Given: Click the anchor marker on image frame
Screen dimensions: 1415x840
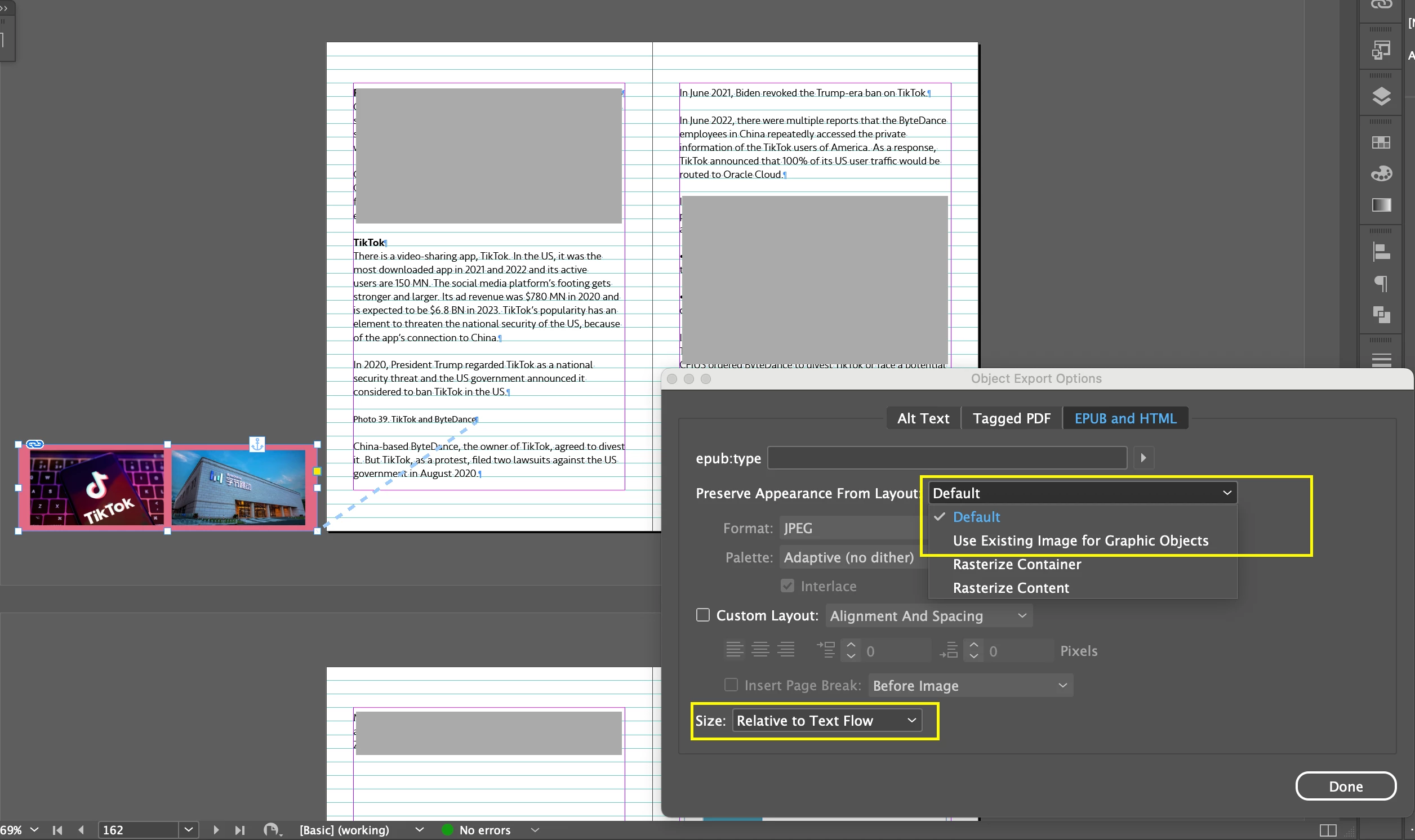Looking at the screenshot, I should 257,444.
